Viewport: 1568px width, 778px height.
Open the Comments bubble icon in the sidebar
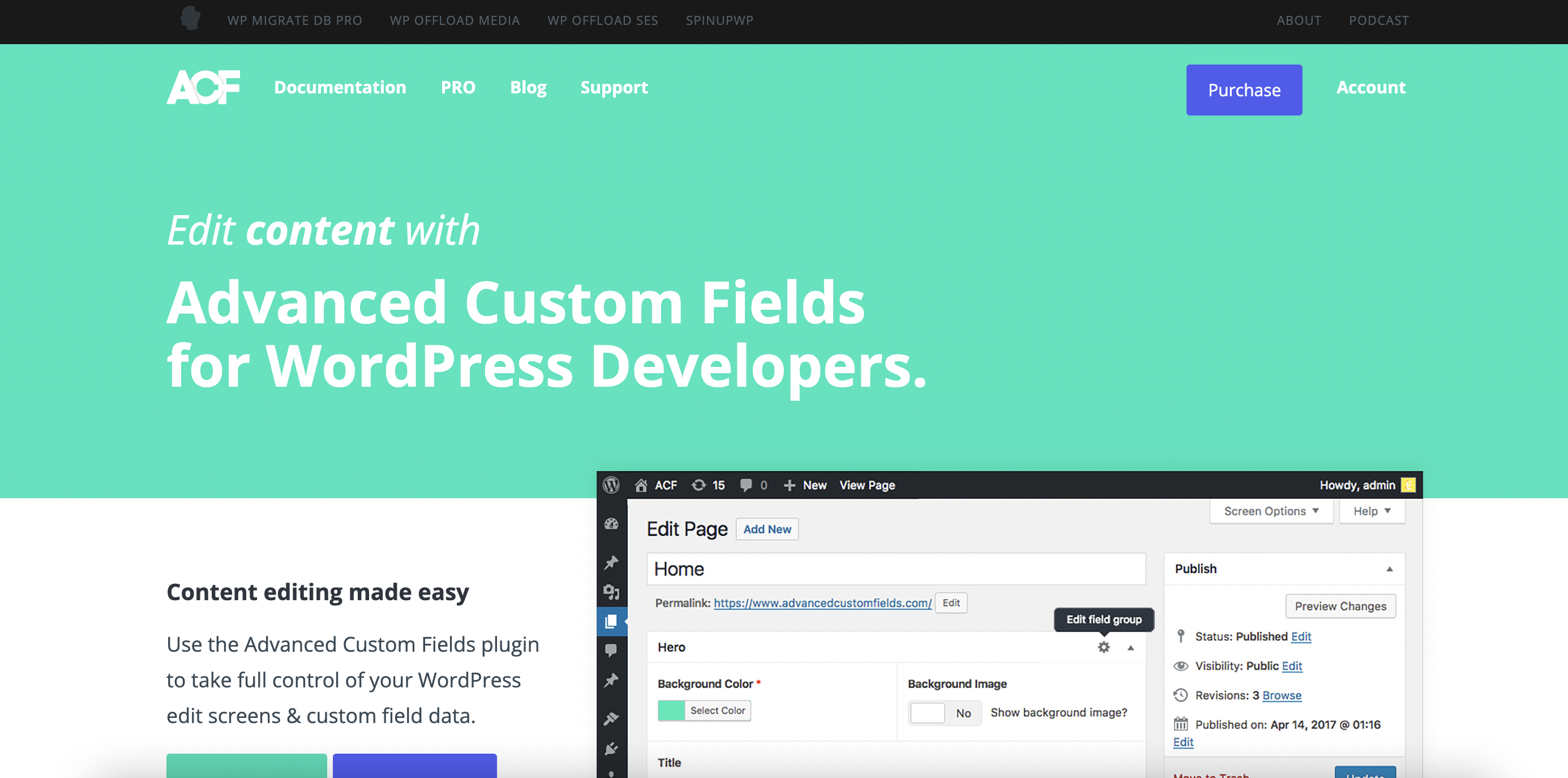tap(611, 650)
